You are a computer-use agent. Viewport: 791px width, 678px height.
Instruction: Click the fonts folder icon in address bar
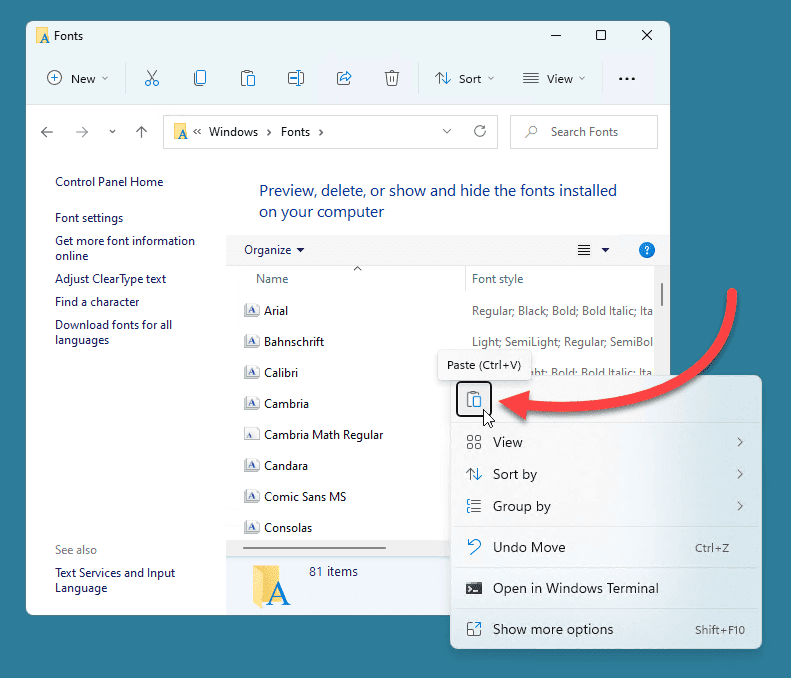(x=181, y=132)
